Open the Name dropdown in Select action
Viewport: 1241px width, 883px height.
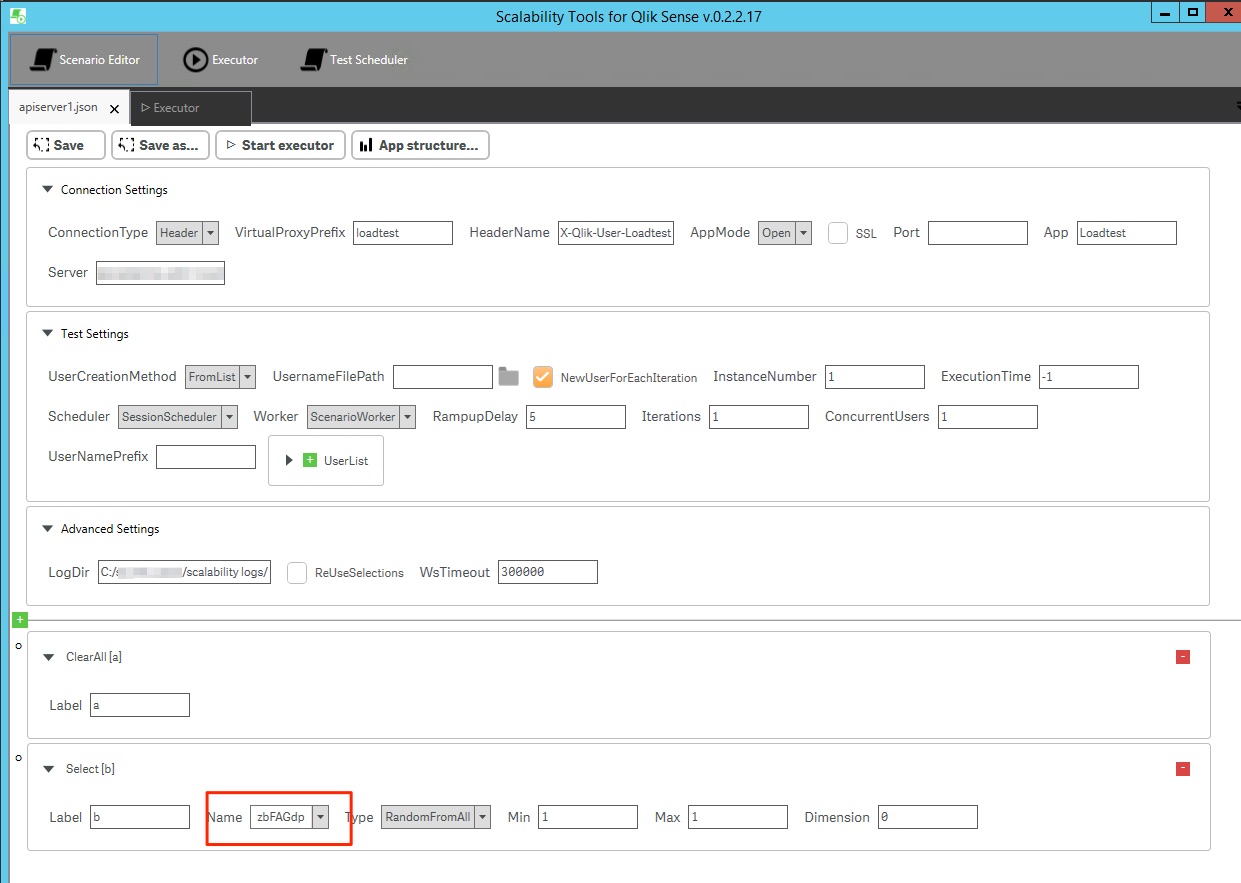[x=320, y=817]
